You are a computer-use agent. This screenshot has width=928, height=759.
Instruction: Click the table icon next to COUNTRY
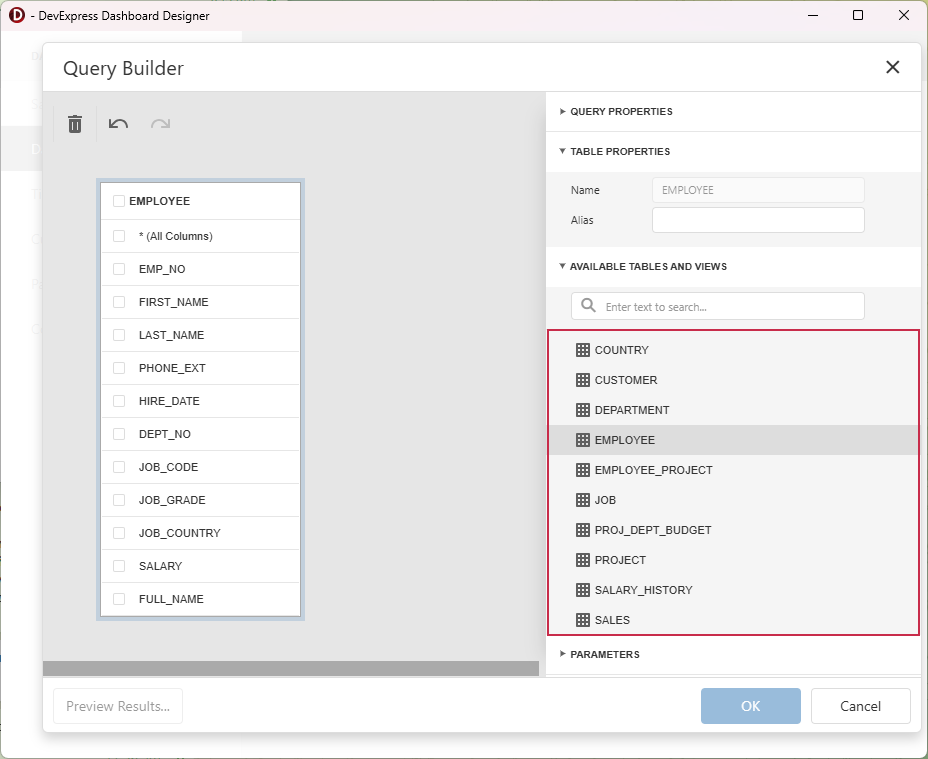(582, 350)
